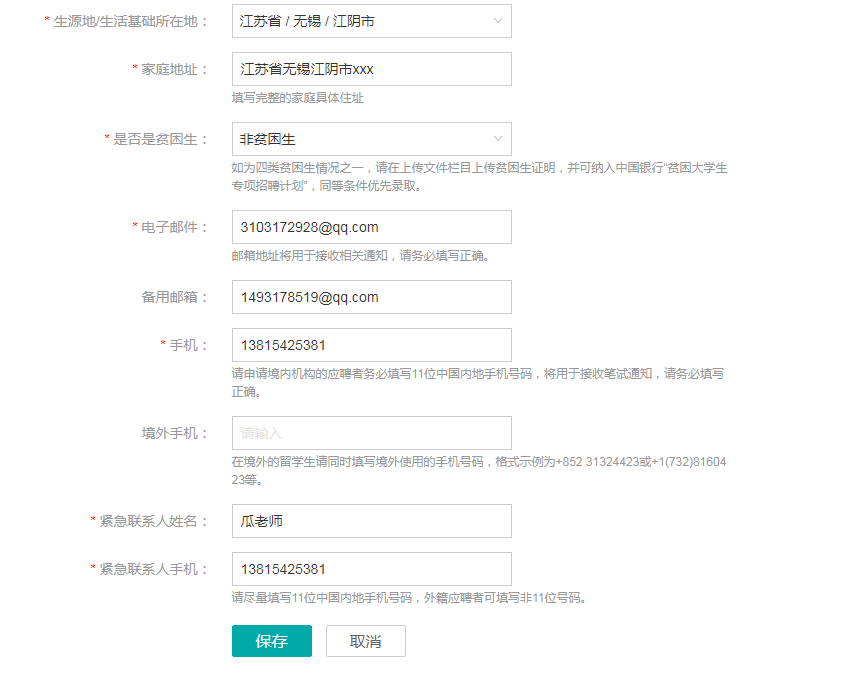Click the 紧急联系人姓名 label
The image size is (841, 695).
153,521
